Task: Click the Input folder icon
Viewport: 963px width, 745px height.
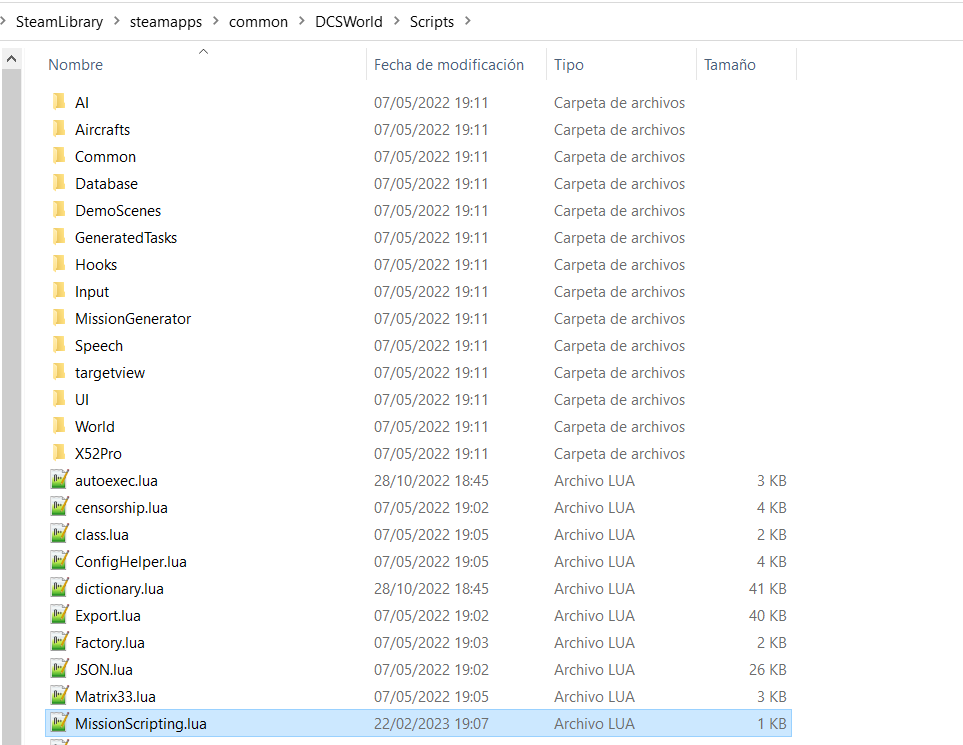Action: [x=59, y=291]
